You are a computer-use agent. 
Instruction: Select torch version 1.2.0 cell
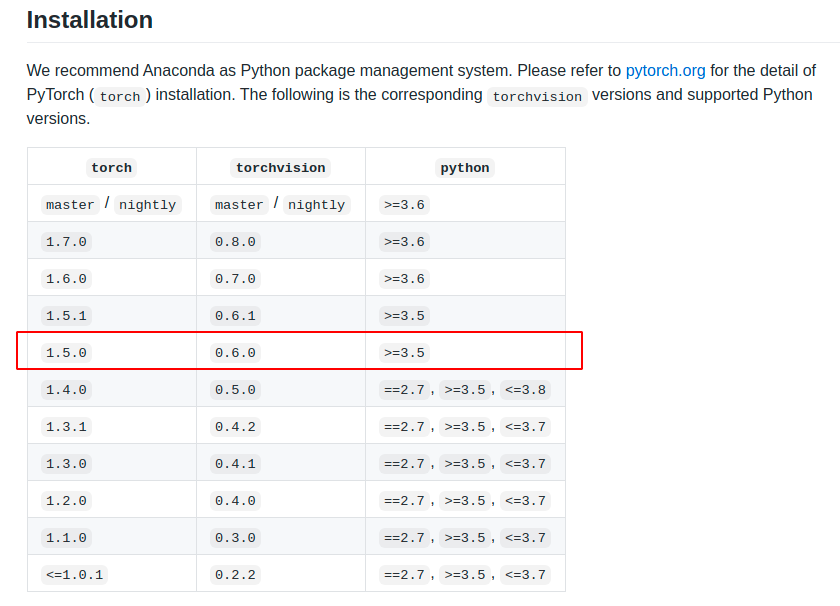[x=66, y=501]
